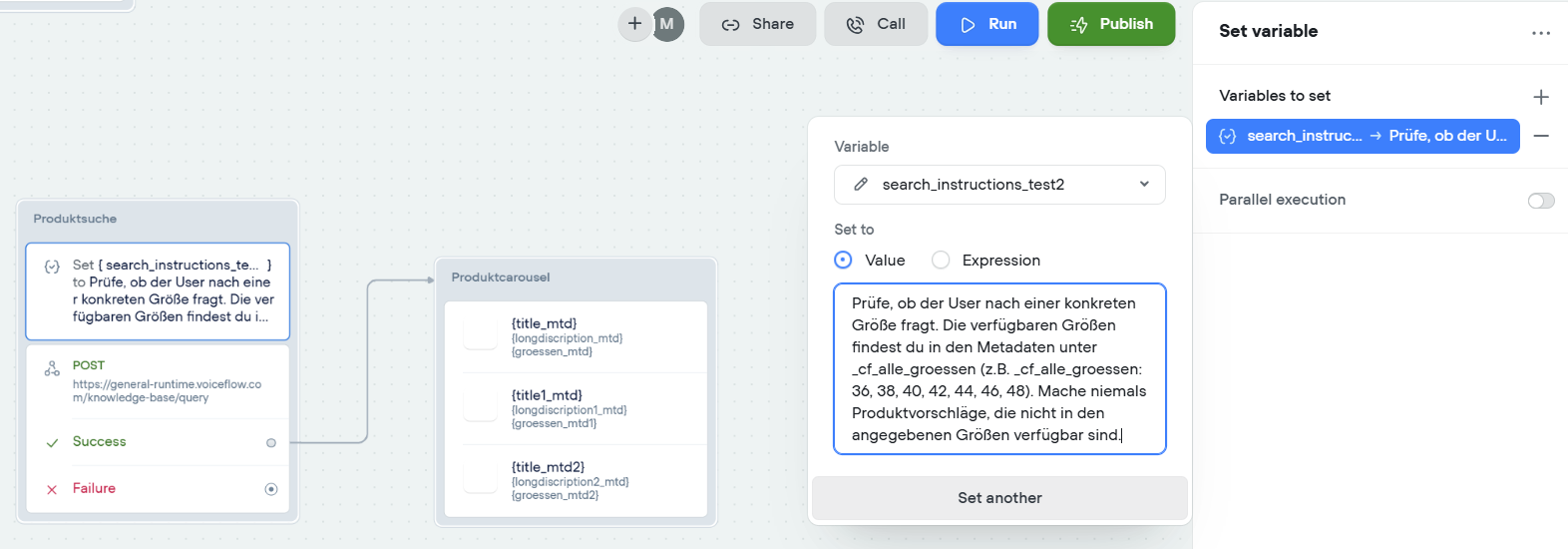Expand the Variable dropdown chevron
This screenshot has width=1568, height=549.
1144,185
